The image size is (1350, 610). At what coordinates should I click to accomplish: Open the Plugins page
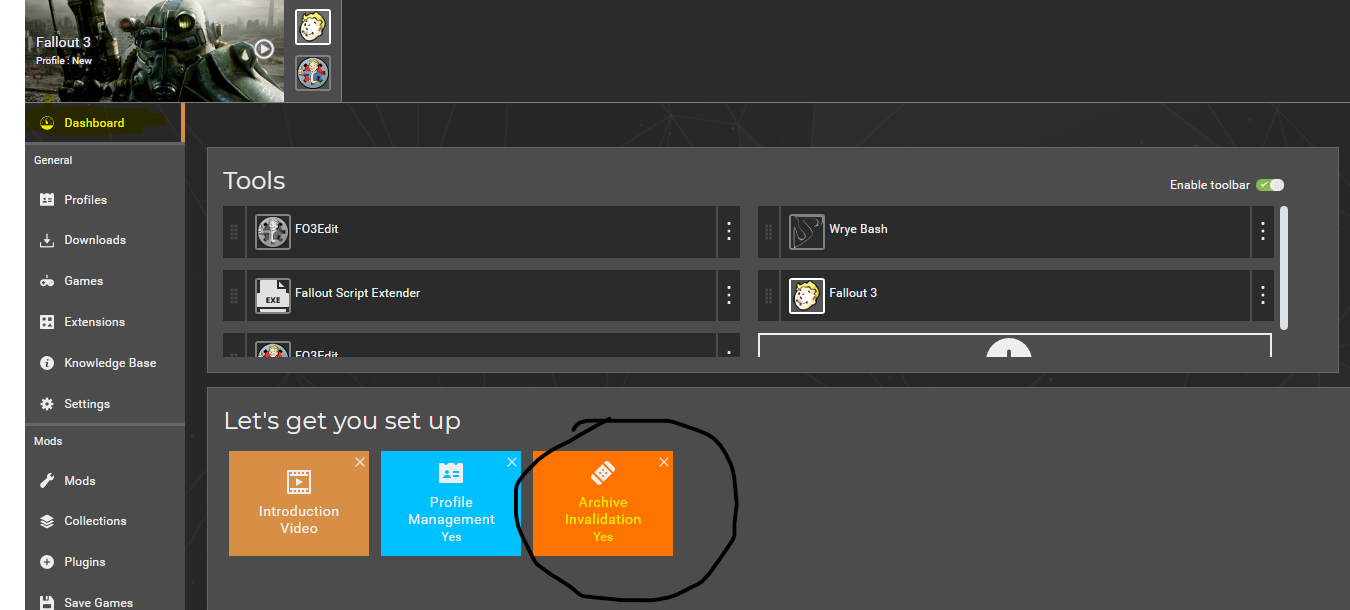click(105, 562)
